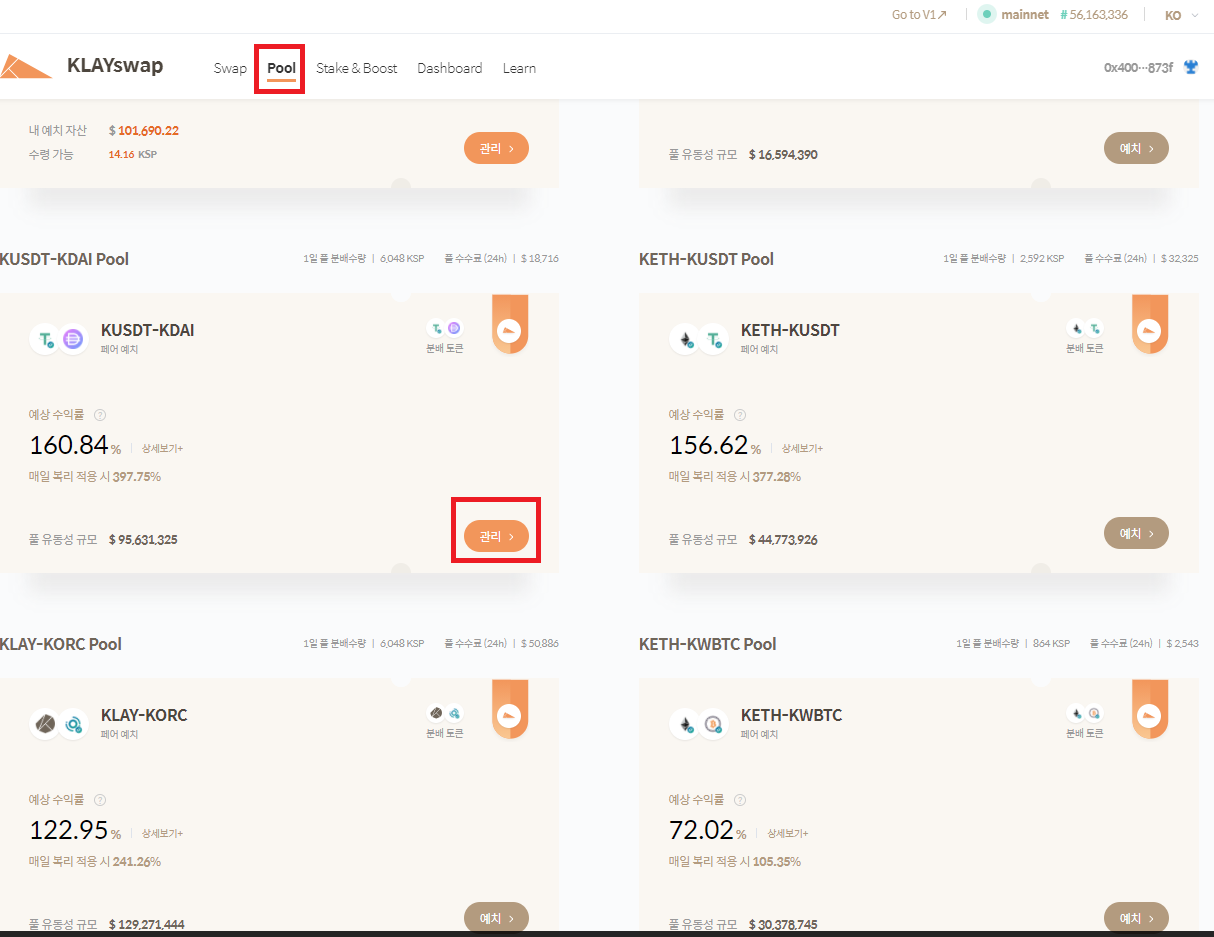
Task: Click the KETH-KWBTC pair token icons
Action: [x=700, y=724]
